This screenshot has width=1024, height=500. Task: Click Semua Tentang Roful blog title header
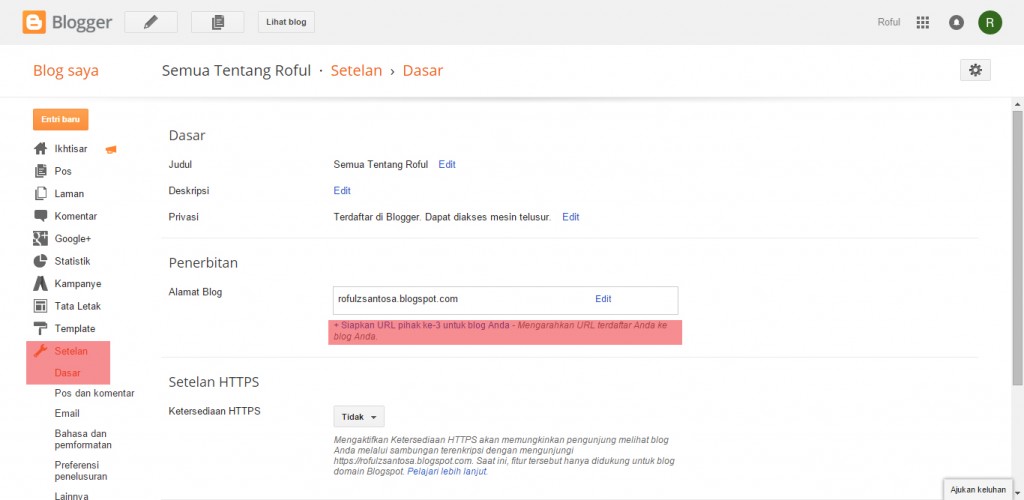click(236, 70)
